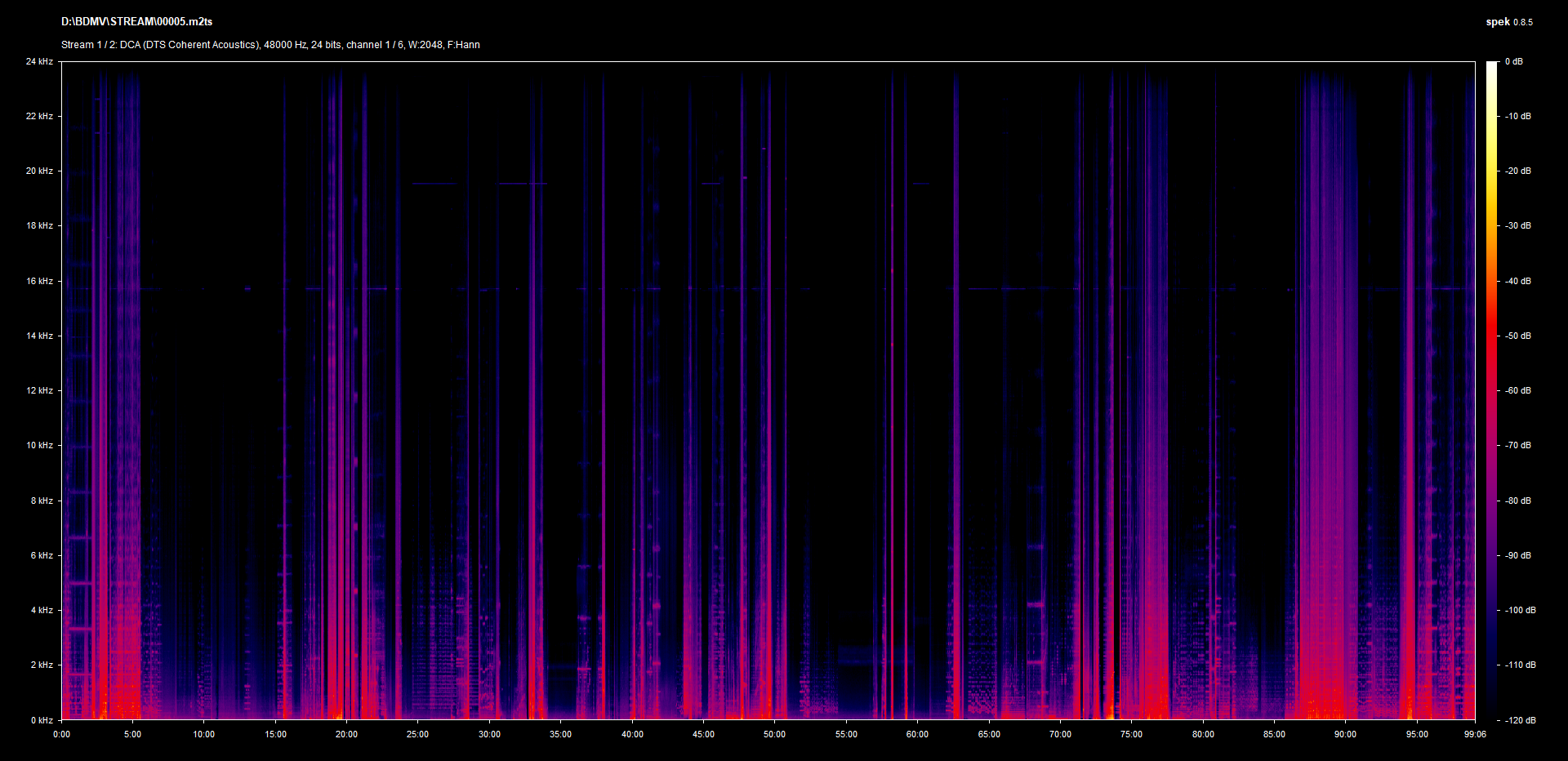
Task: Click the 0 dB scale label
Action: pyautogui.click(x=1514, y=62)
